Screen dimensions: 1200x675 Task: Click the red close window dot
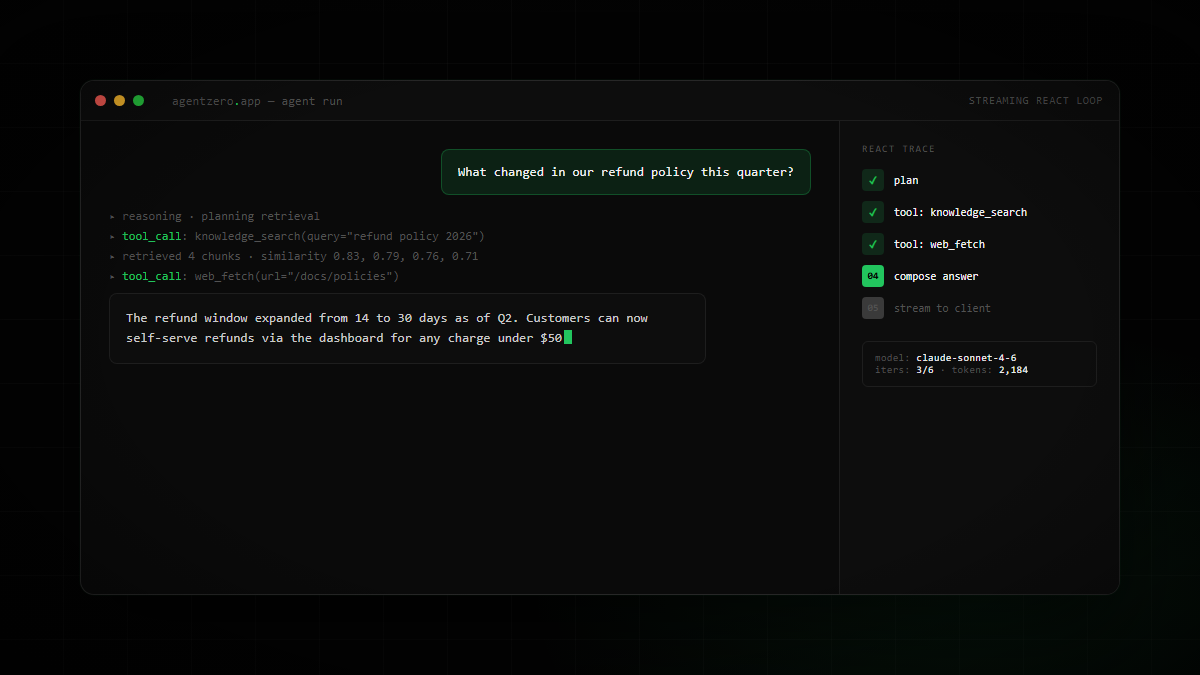100,100
